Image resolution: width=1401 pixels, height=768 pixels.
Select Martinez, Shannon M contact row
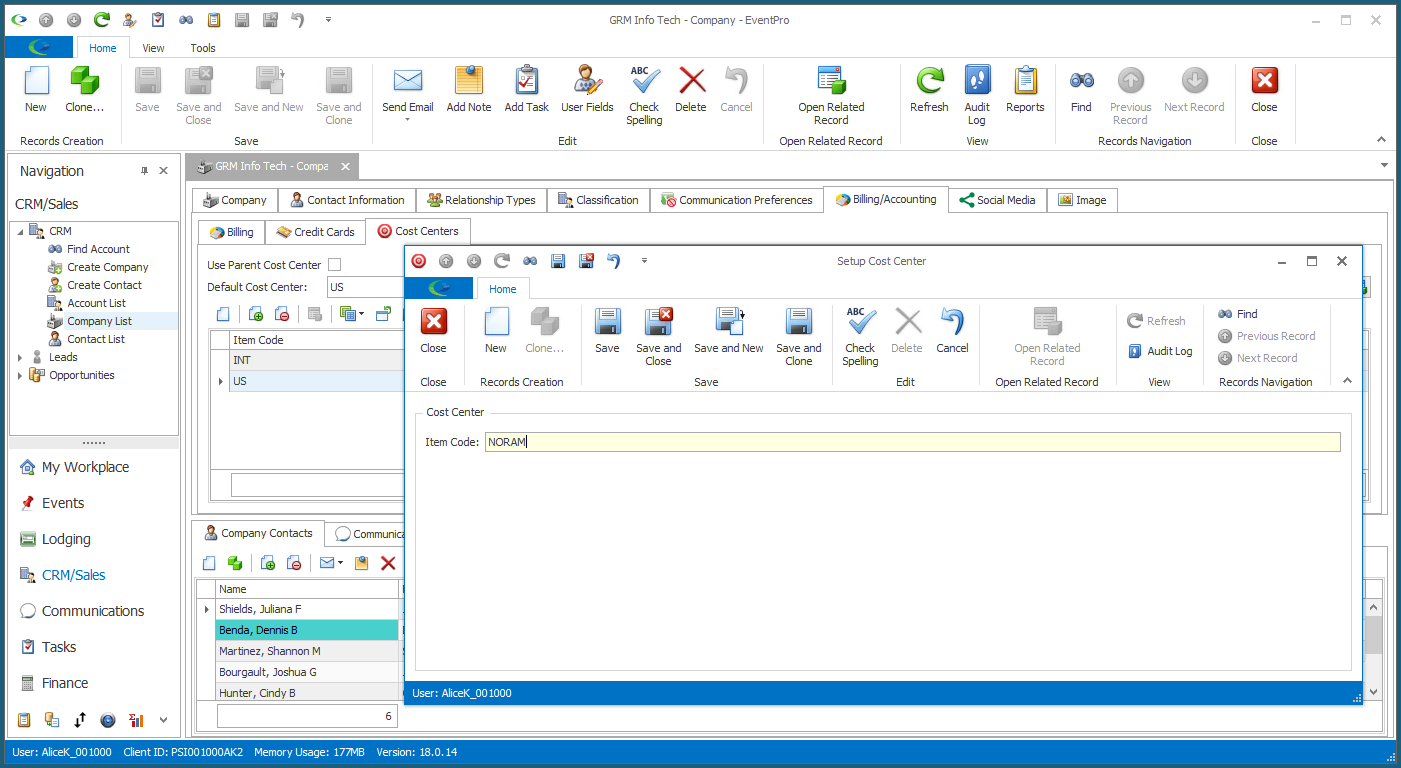306,651
